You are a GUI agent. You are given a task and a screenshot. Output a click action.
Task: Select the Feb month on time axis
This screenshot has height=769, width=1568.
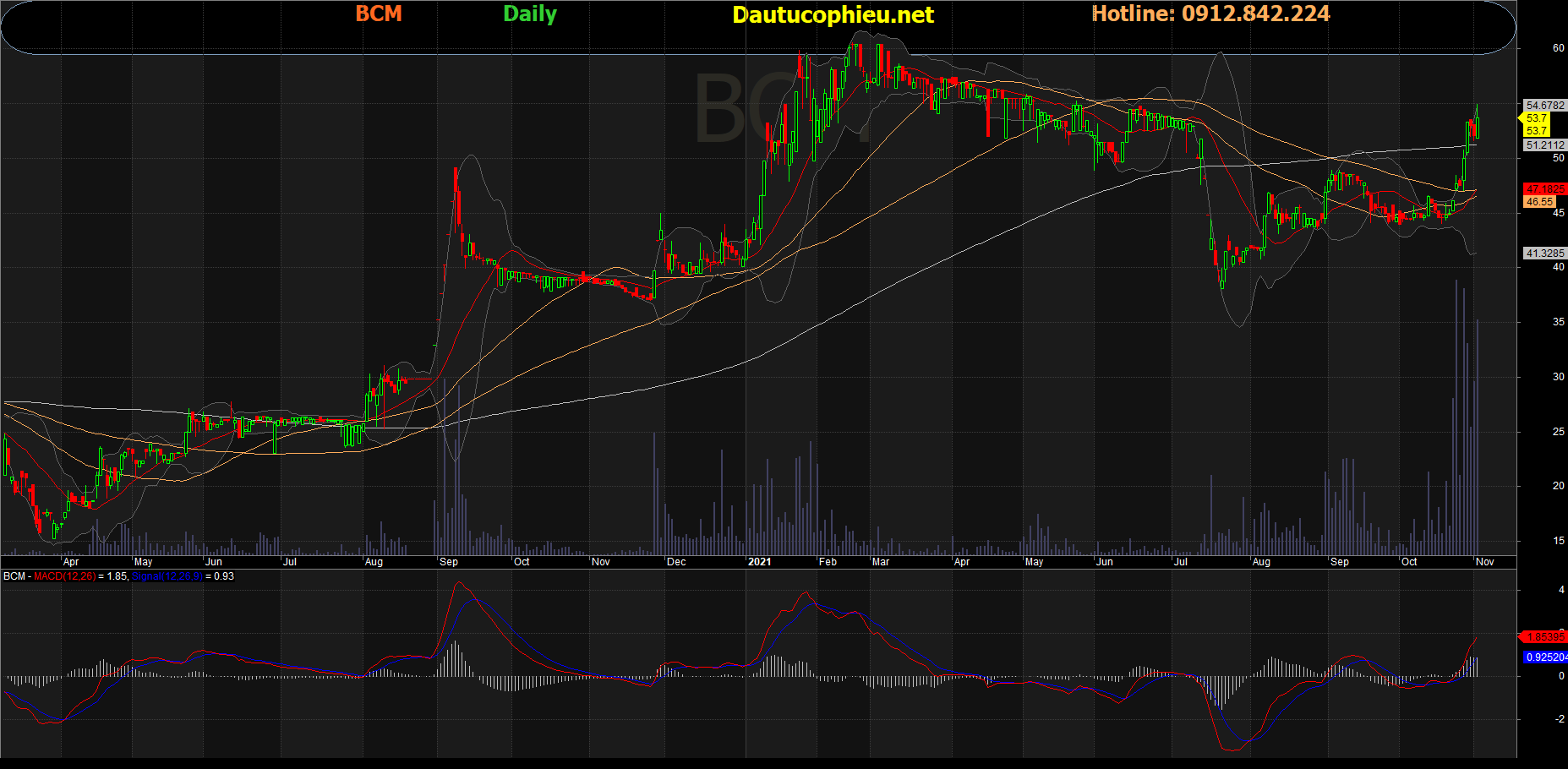point(828,562)
